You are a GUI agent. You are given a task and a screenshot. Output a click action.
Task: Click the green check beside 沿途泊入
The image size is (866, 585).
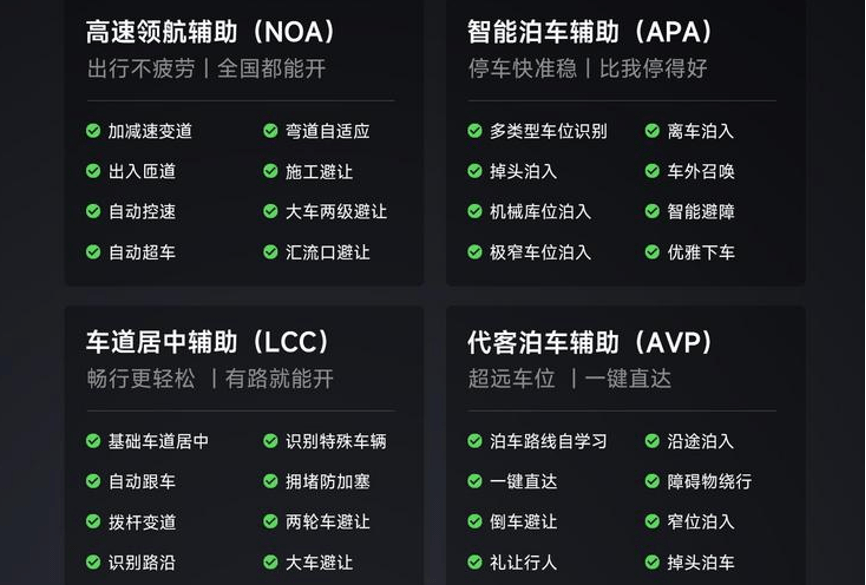[652, 441]
